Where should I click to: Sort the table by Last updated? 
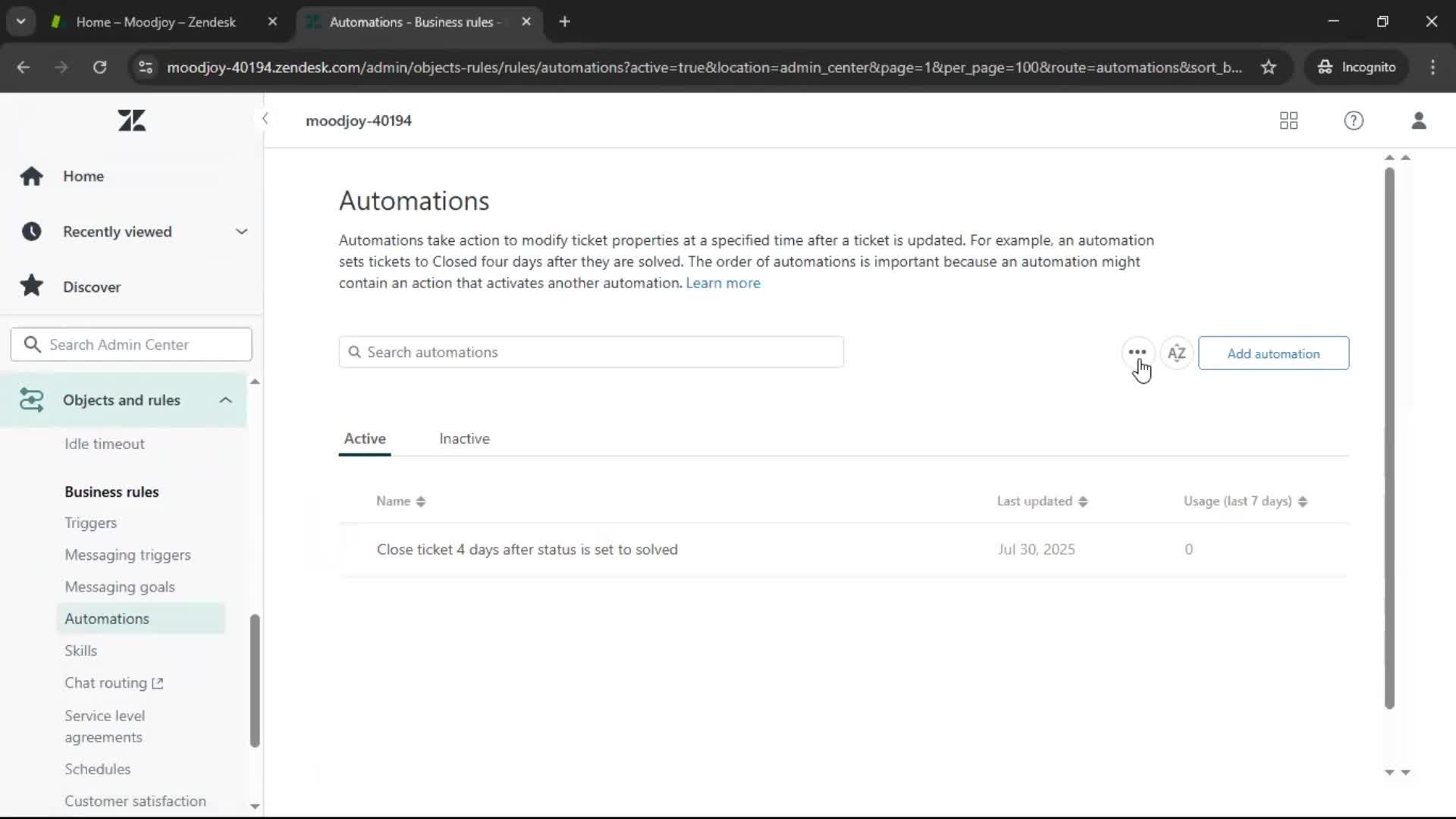[1042, 501]
